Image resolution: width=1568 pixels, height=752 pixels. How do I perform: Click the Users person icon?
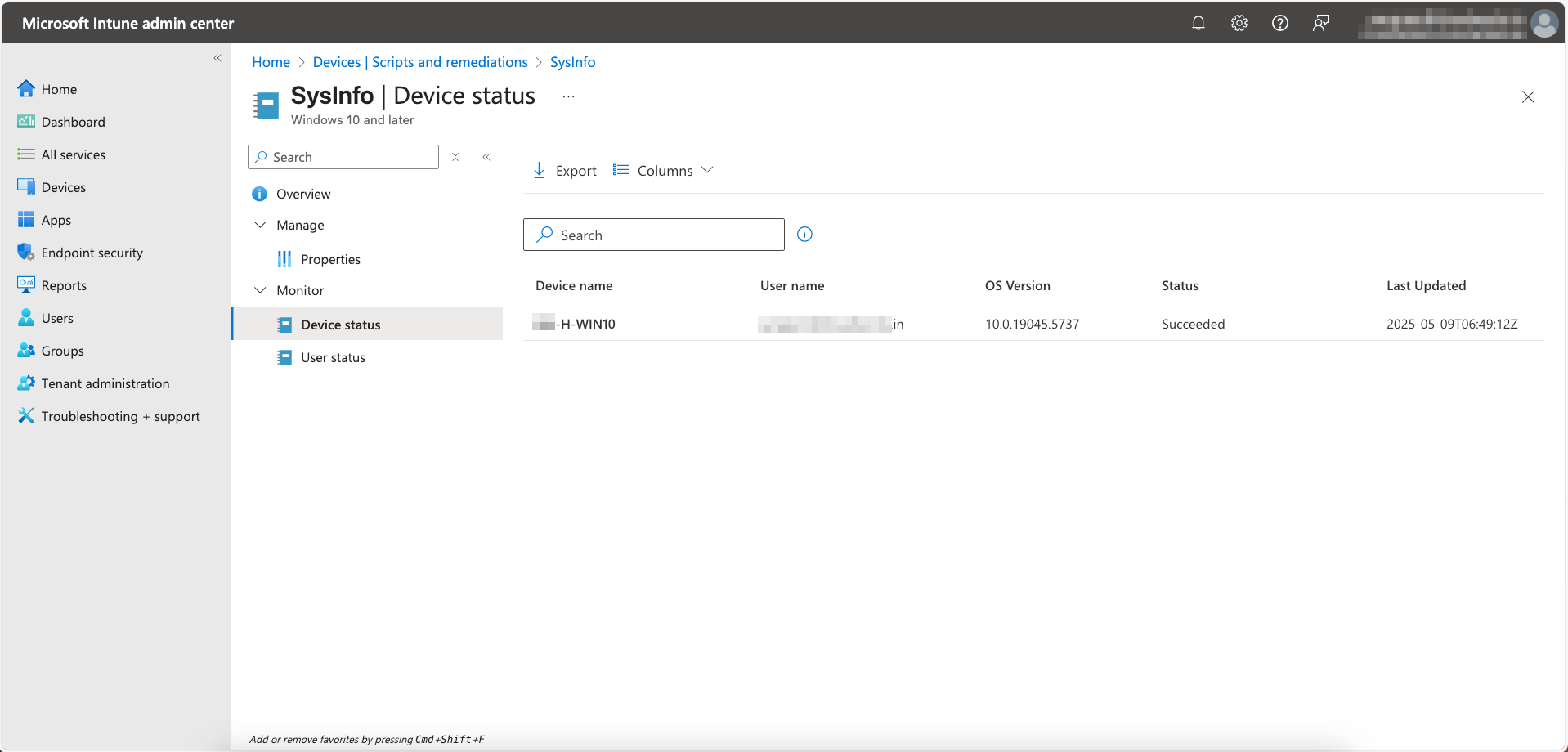tap(26, 317)
